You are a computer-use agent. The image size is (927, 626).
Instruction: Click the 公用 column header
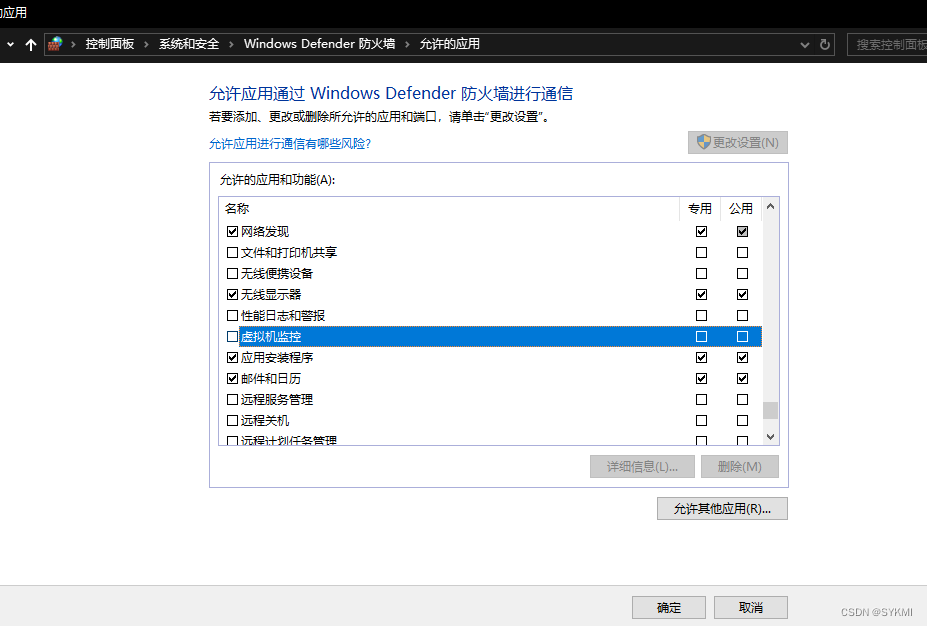tap(741, 209)
